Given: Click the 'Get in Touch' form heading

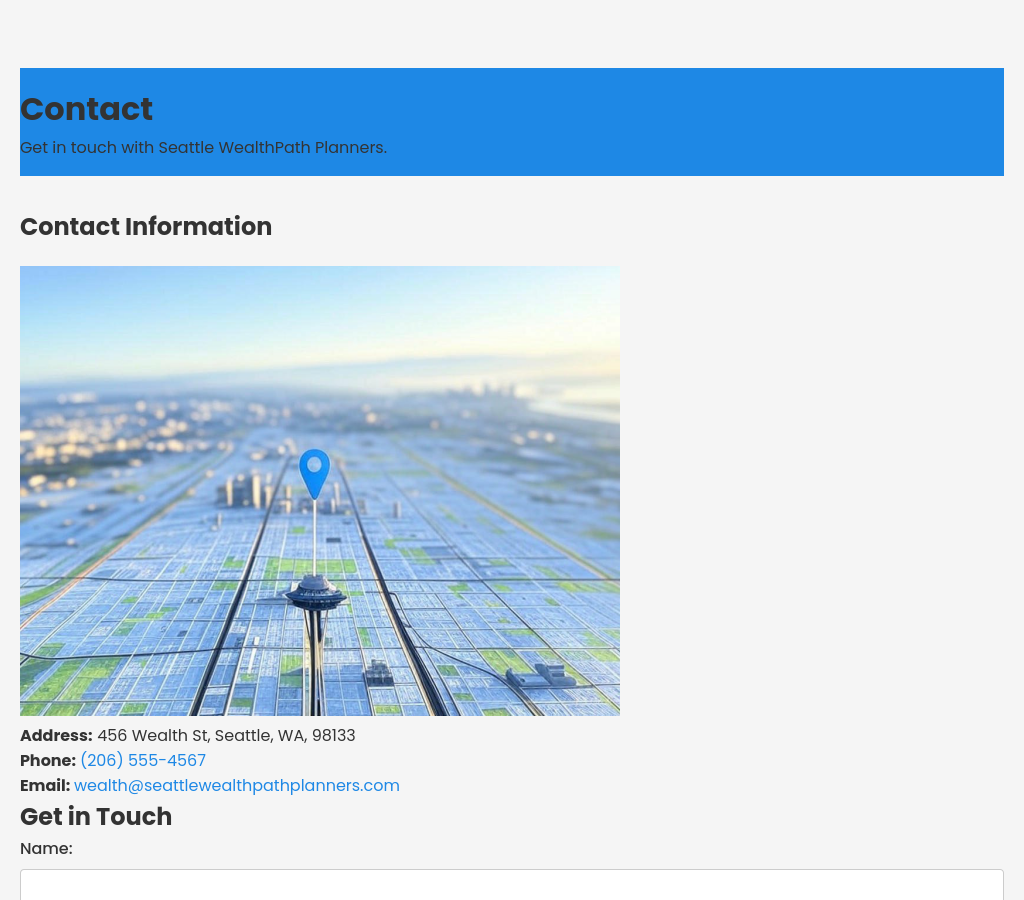Looking at the screenshot, I should (96, 817).
